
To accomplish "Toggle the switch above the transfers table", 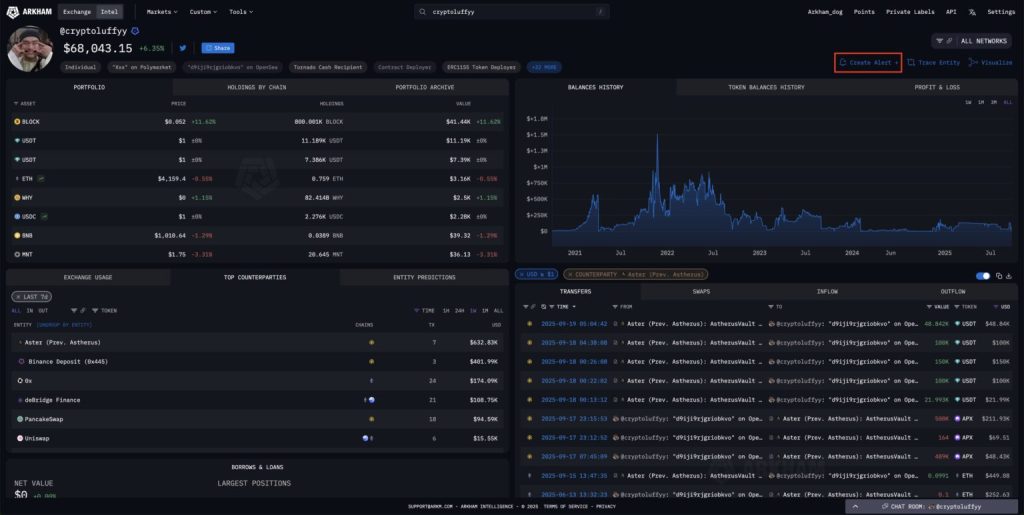I will pos(983,276).
